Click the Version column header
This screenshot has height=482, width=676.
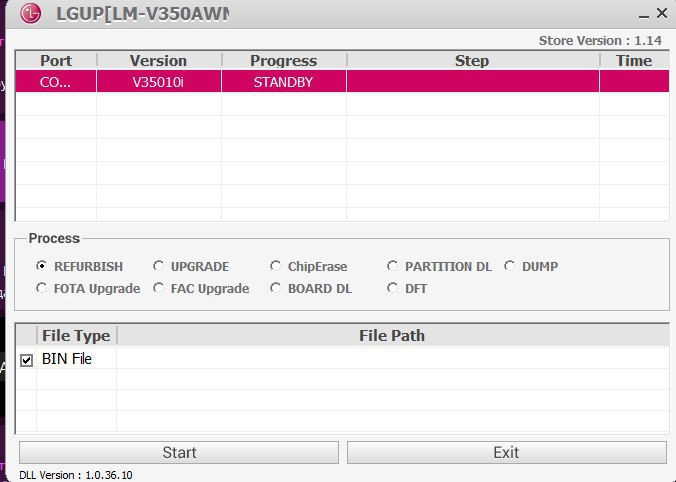coord(159,60)
